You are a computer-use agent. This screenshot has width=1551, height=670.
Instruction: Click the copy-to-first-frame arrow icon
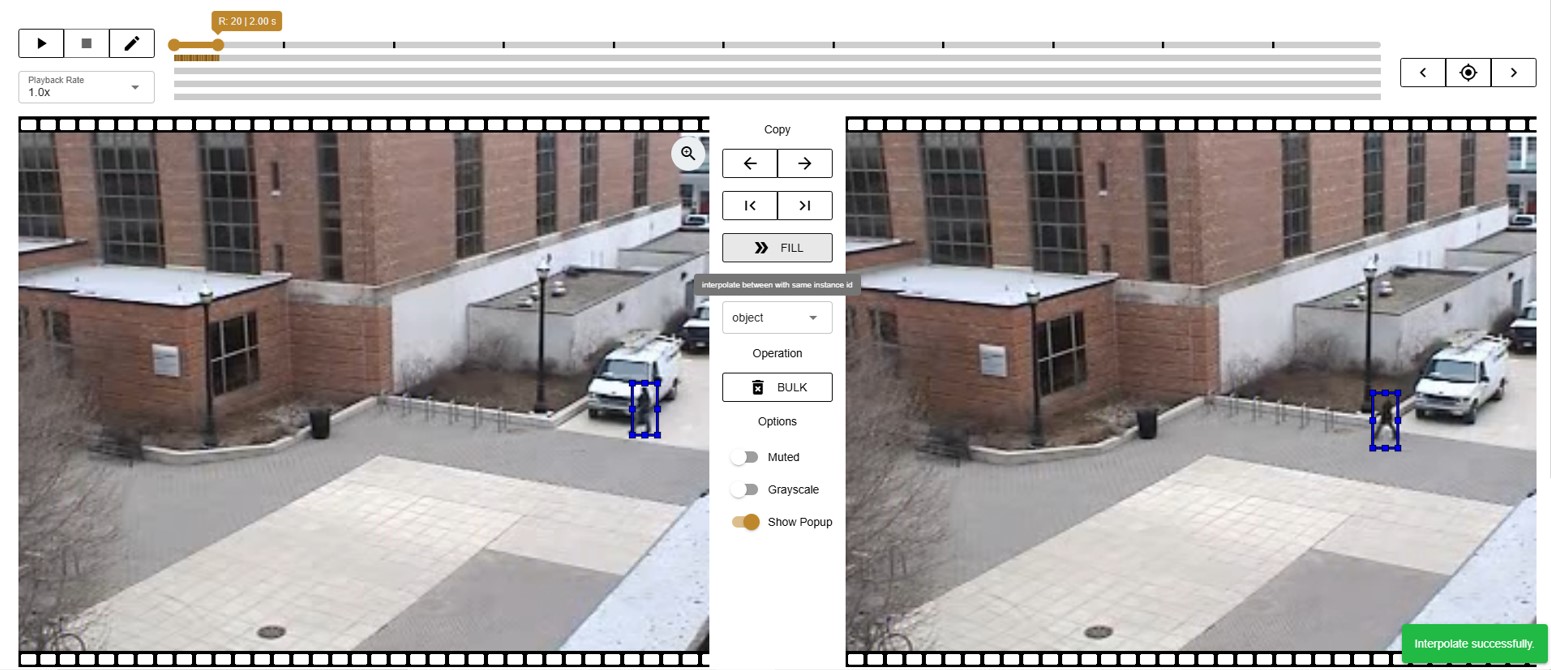750,205
